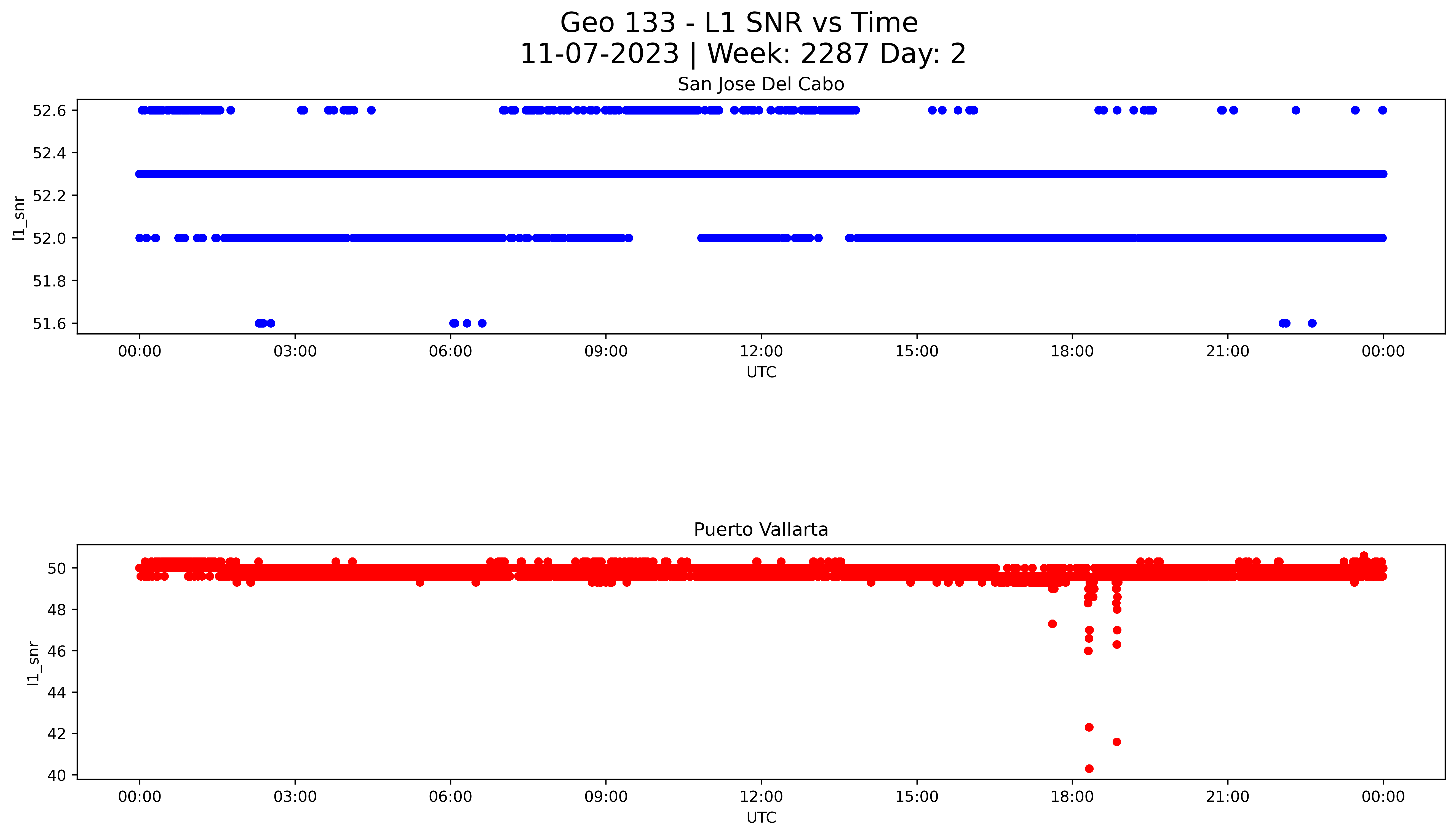
Task: Click 06:00 tick under San Jose Del Cabo plot
Action: coord(450,352)
